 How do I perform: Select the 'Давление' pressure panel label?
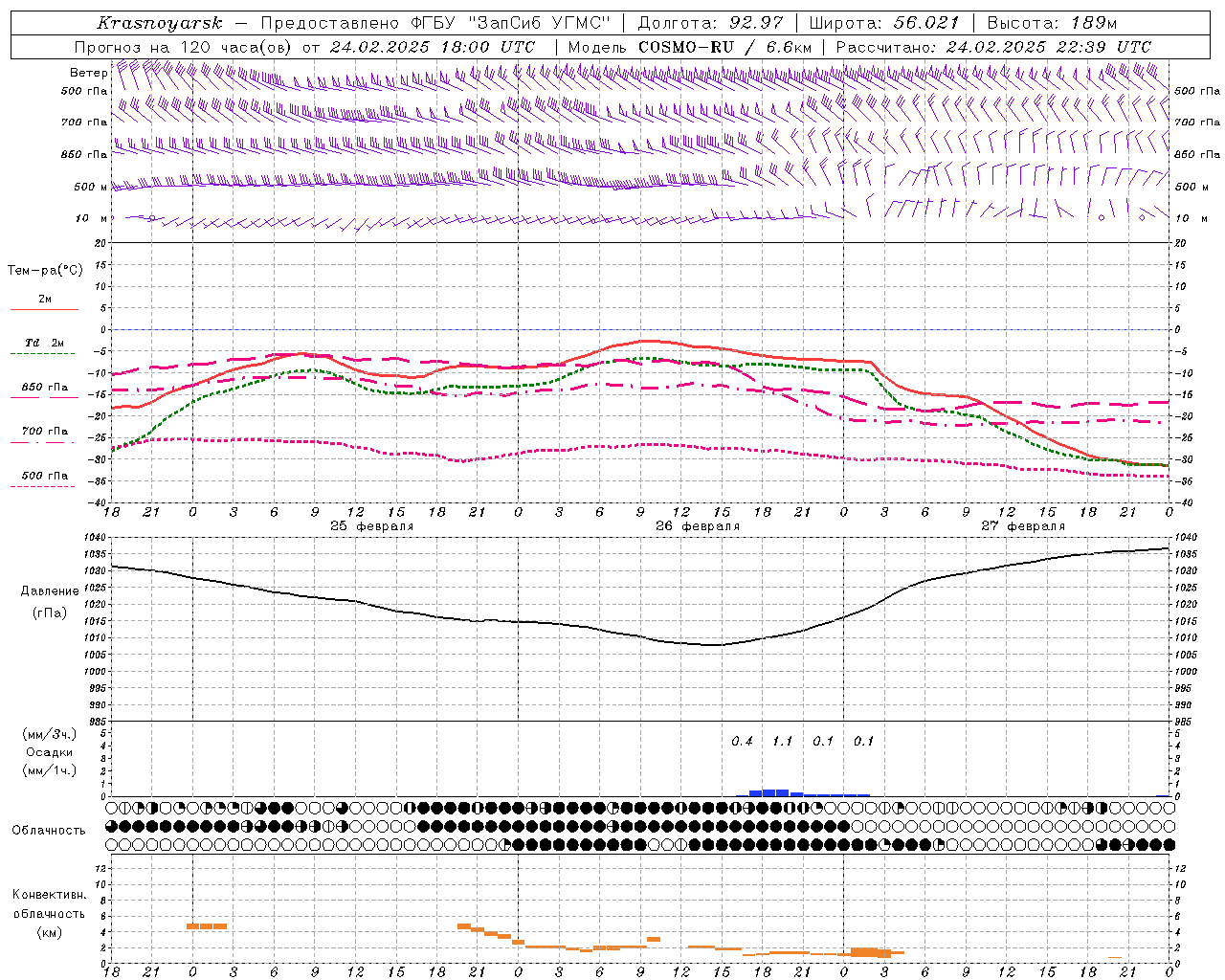click(x=50, y=591)
